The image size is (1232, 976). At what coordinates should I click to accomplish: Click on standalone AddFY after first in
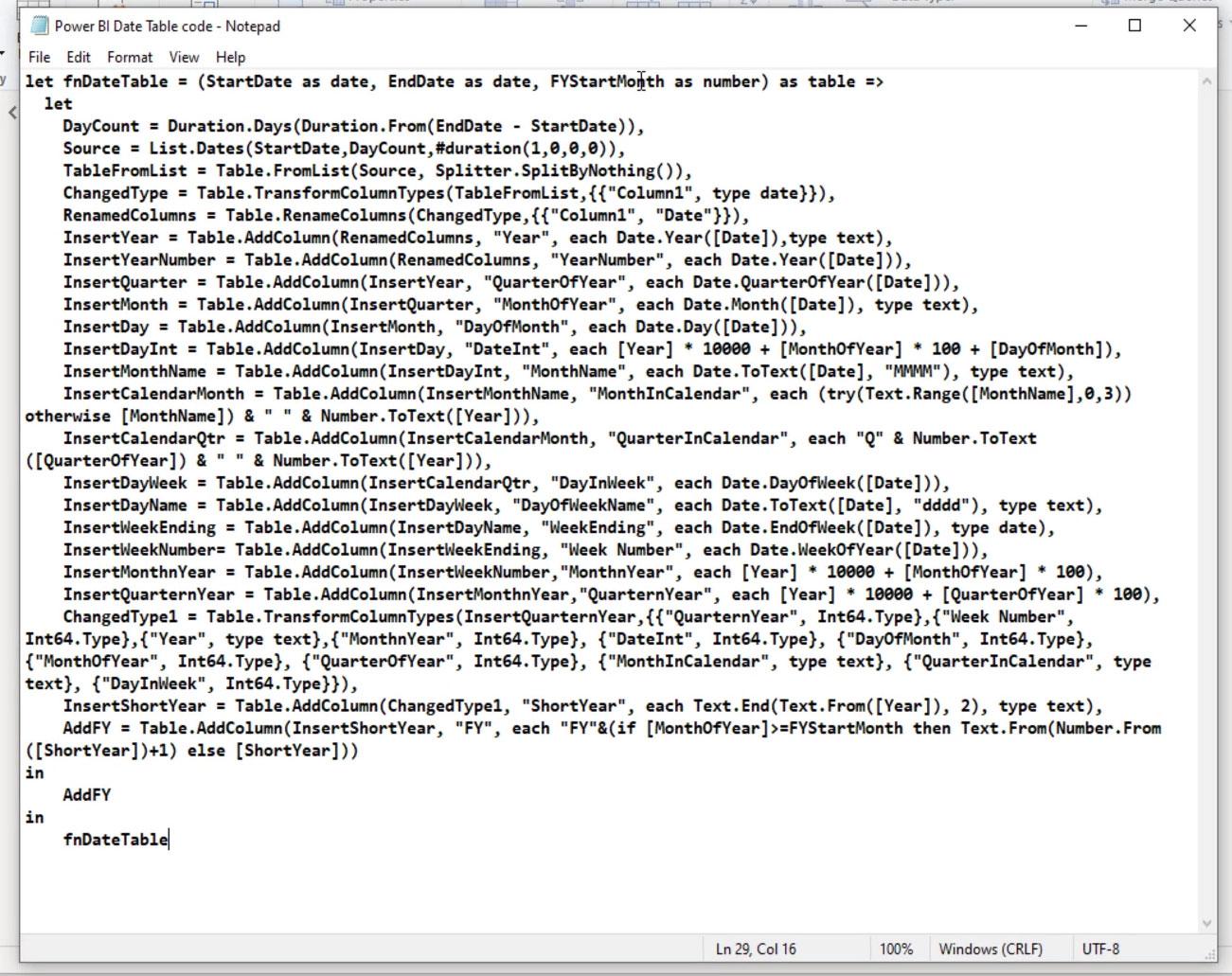click(x=86, y=795)
